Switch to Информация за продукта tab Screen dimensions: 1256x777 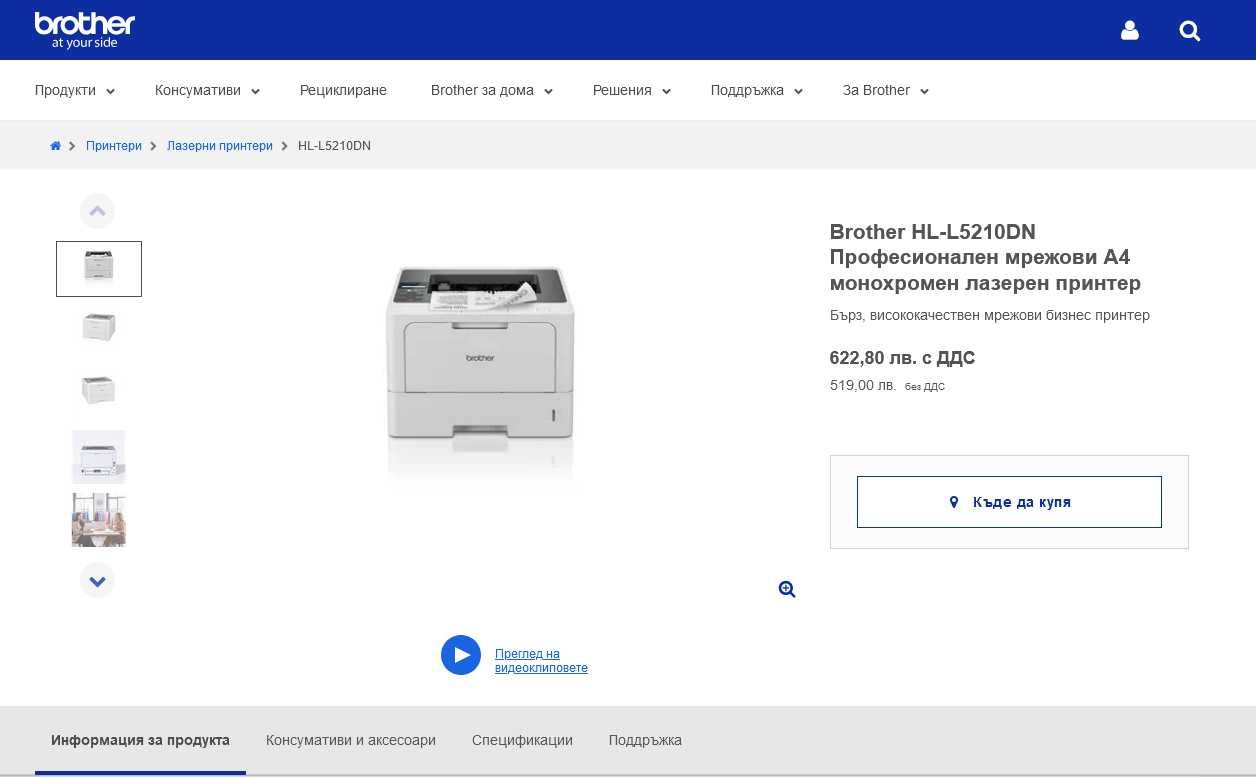coord(140,740)
